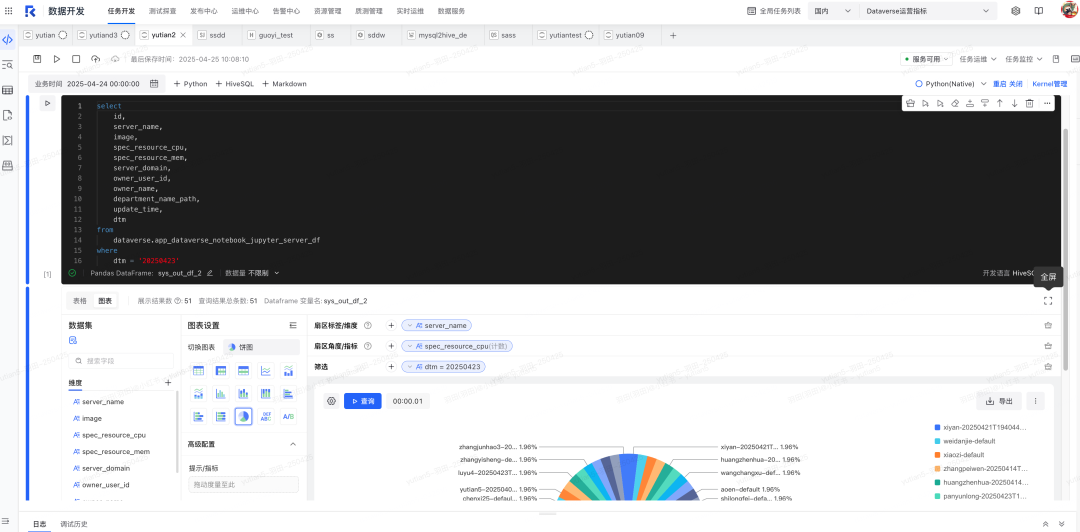This screenshot has height=532, width=1080.
Task: Run all cells with the toolbar play icon
Action: (x=56, y=59)
